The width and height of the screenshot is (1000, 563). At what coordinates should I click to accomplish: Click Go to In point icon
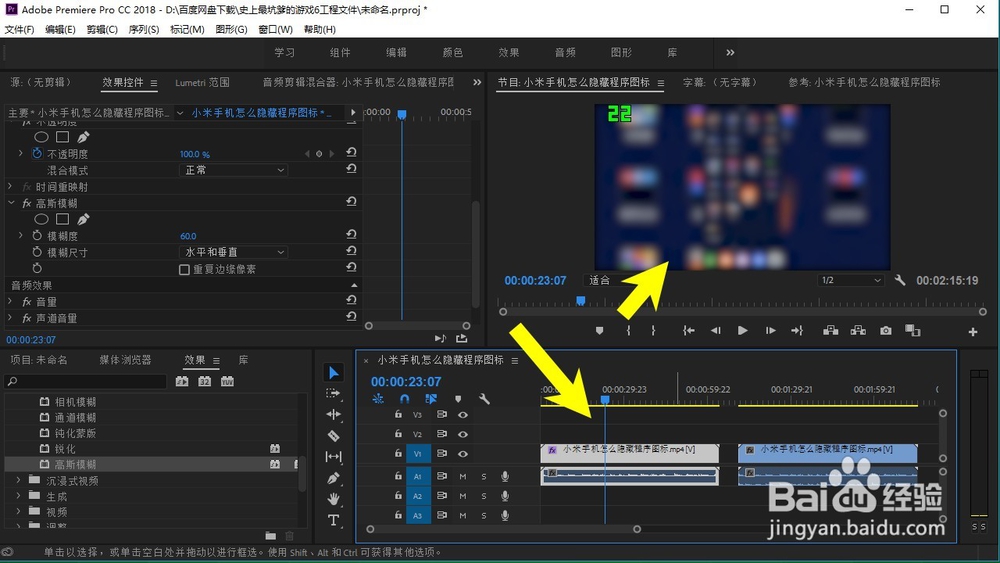point(689,330)
